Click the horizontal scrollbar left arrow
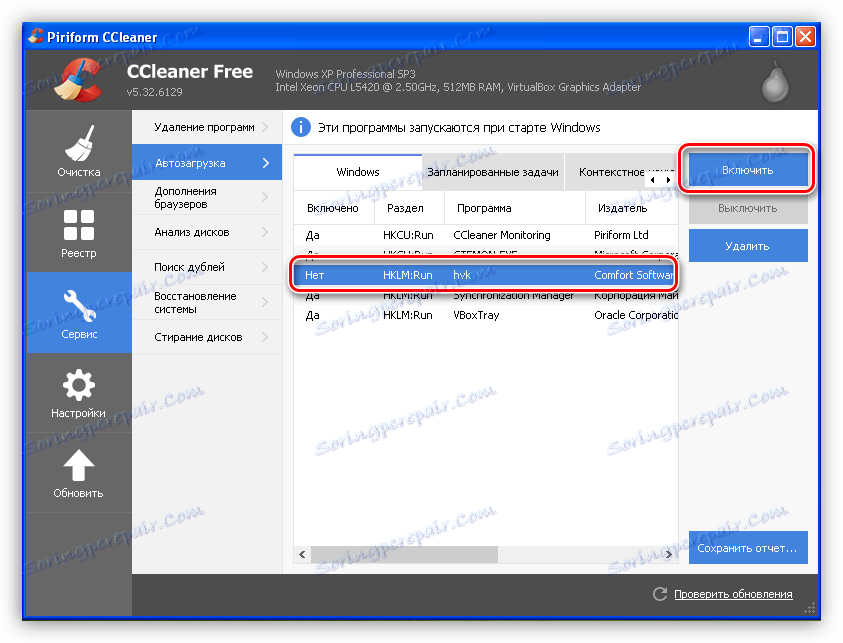Viewport: 843px width, 643px height. 302,554
